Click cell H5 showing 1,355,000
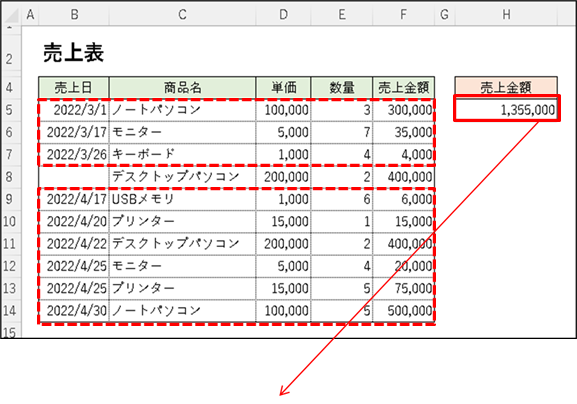Screen dimensions: 577x404 click(506, 109)
